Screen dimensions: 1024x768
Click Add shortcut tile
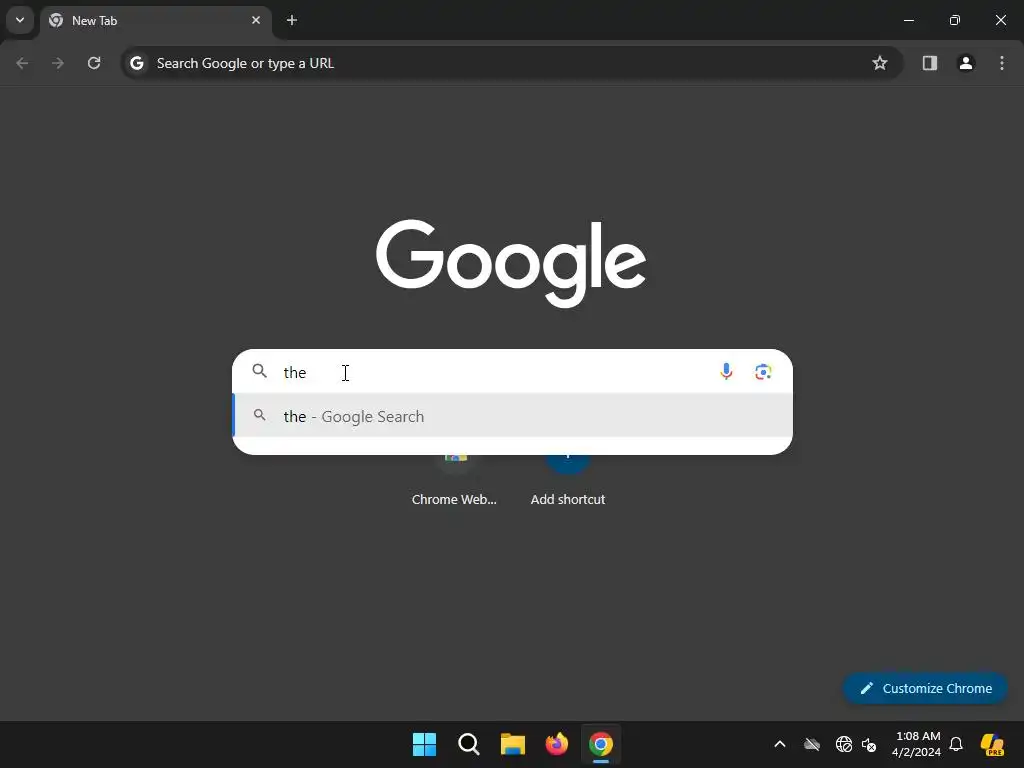coord(568,480)
